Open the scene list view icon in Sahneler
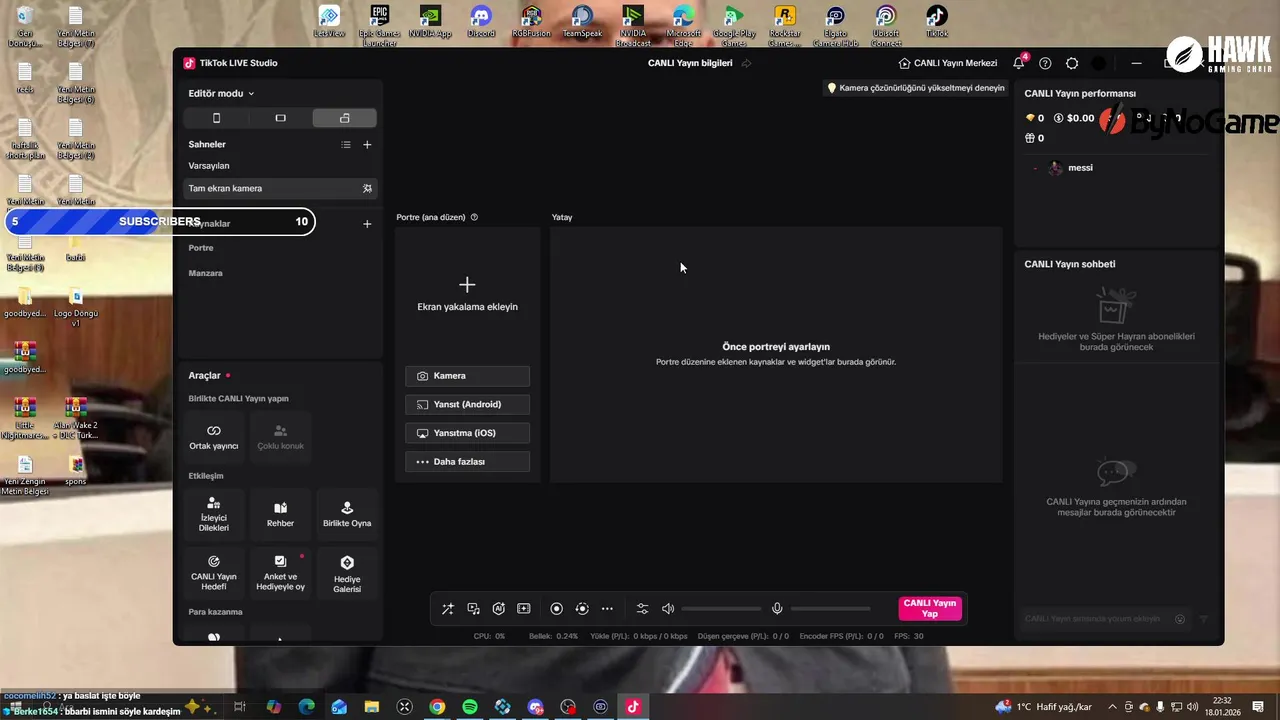1280x720 pixels. click(346, 145)
